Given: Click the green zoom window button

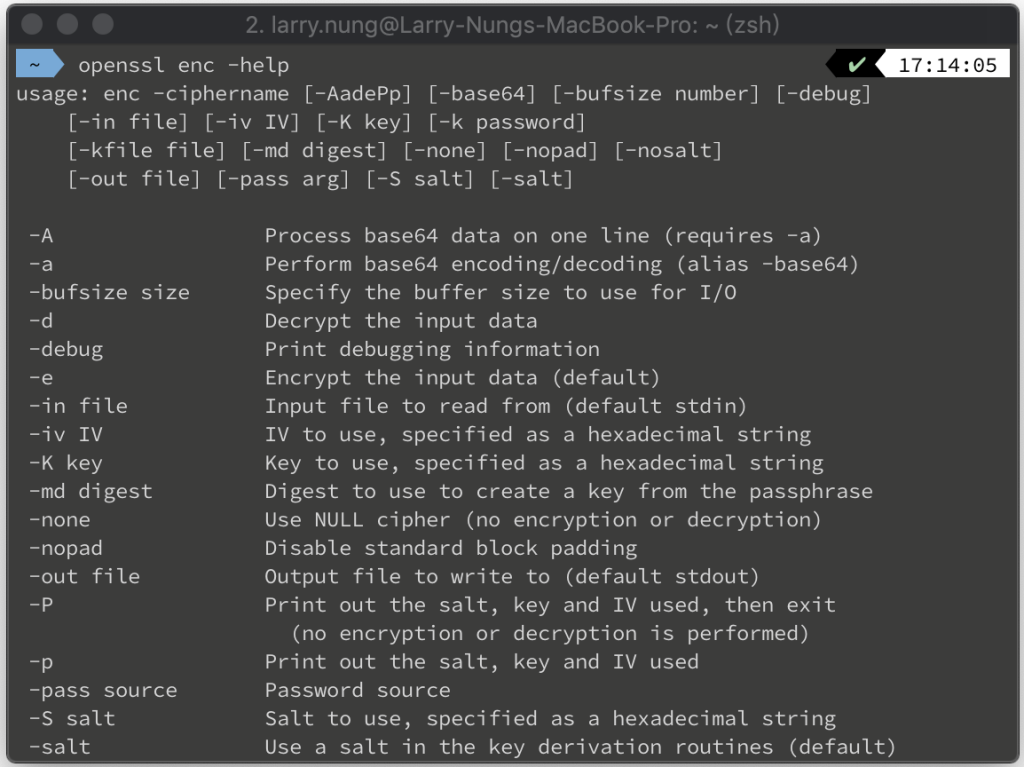Looking at the screenshot, I should click(103, 24).
